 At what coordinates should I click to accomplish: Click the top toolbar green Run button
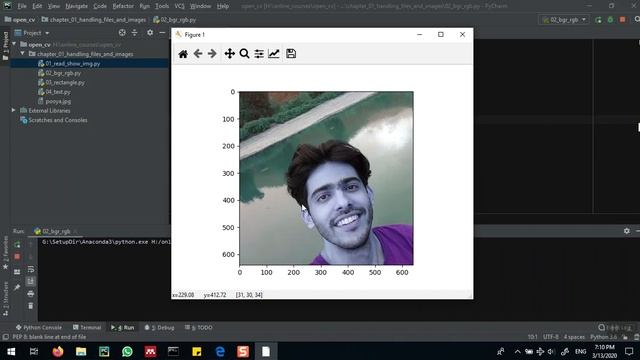[598, 20]
